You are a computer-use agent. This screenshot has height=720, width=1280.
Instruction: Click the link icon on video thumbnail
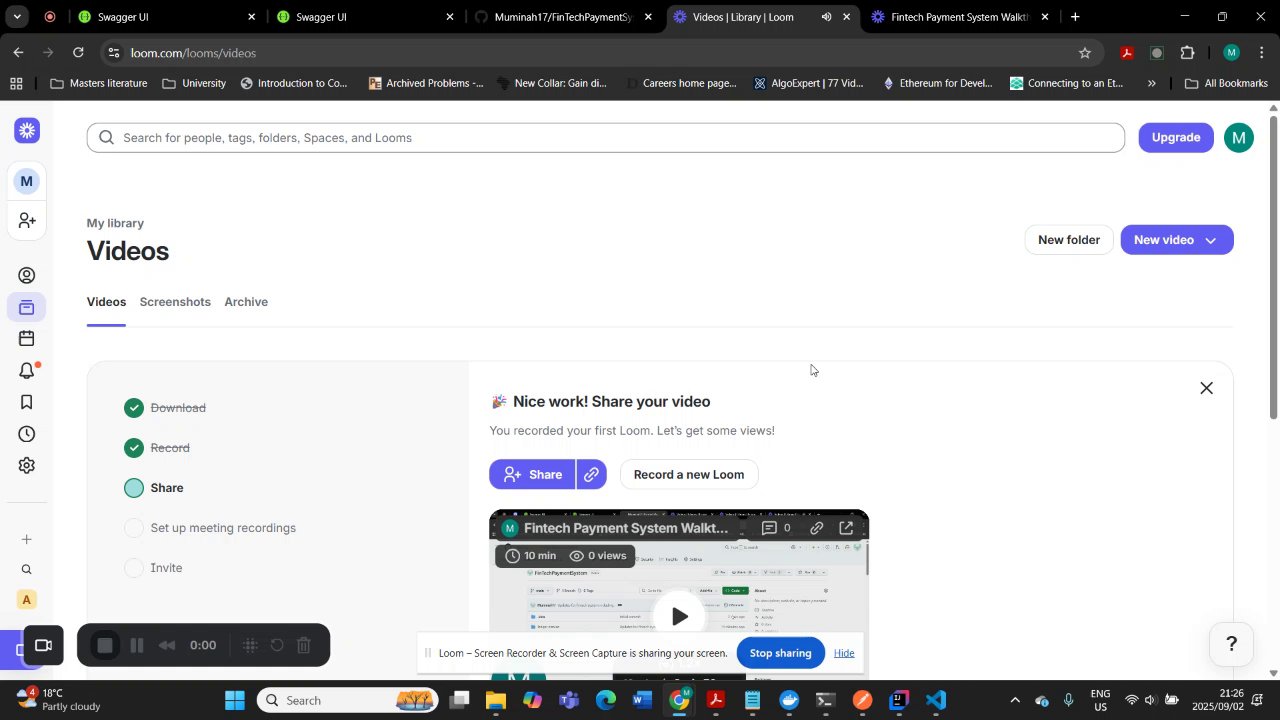pos(817,528)
